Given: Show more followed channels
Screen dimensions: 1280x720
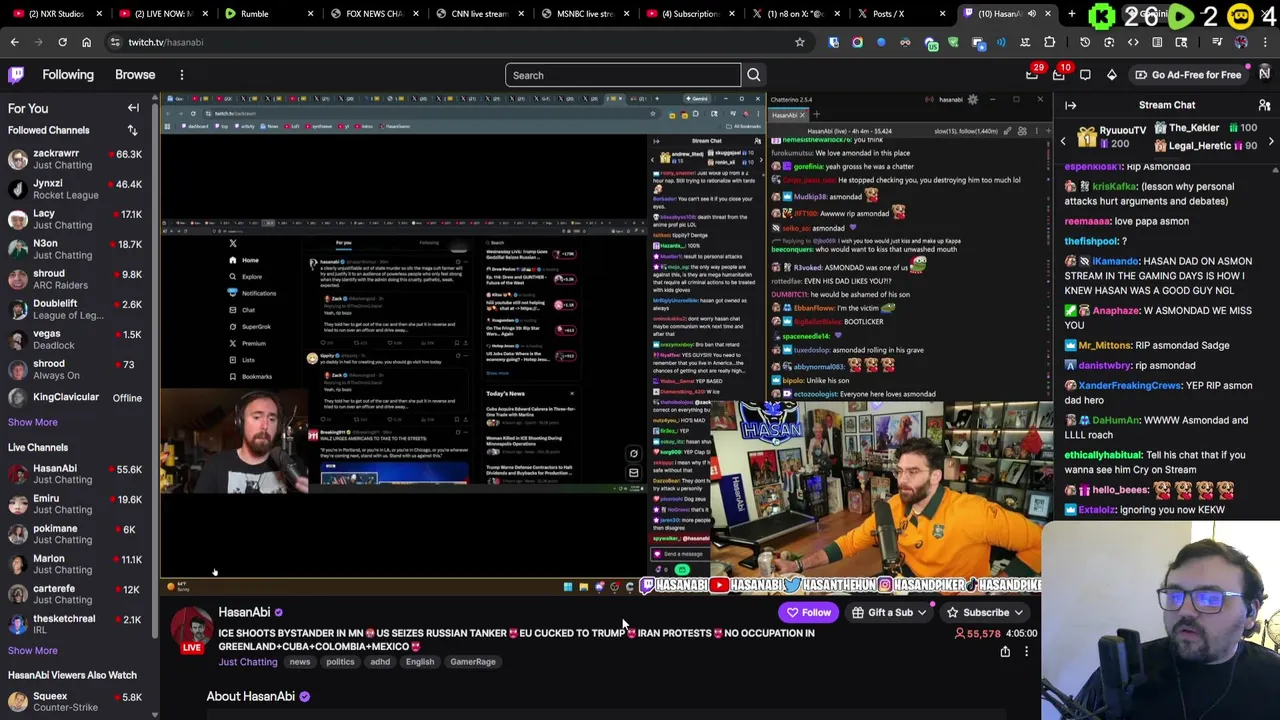Looking at the screenshot, I should 33,422.
